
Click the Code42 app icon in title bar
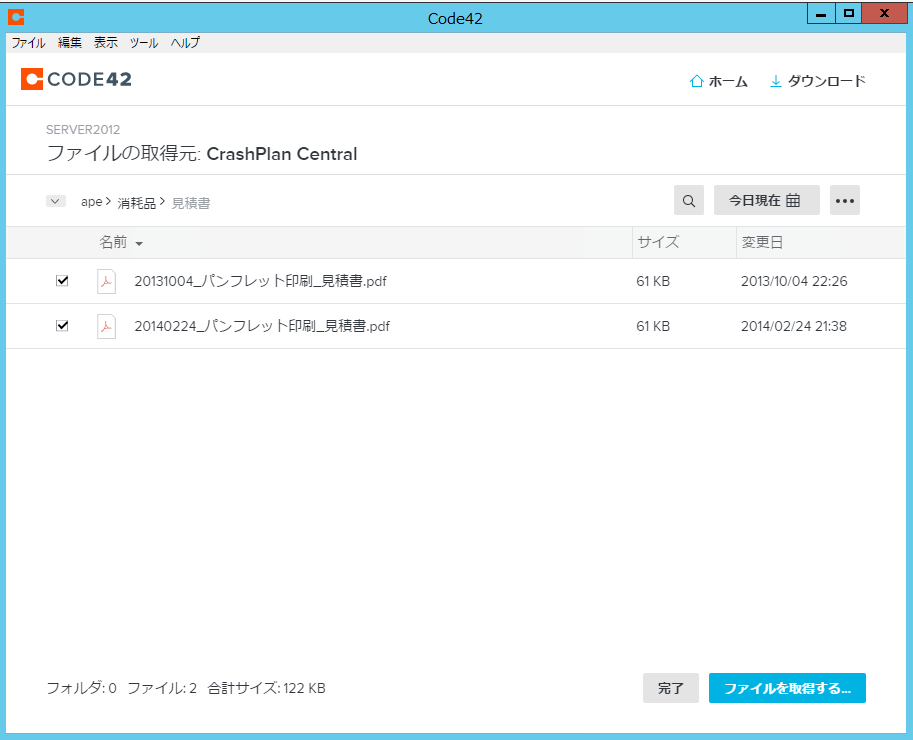[x=16, y=17]
